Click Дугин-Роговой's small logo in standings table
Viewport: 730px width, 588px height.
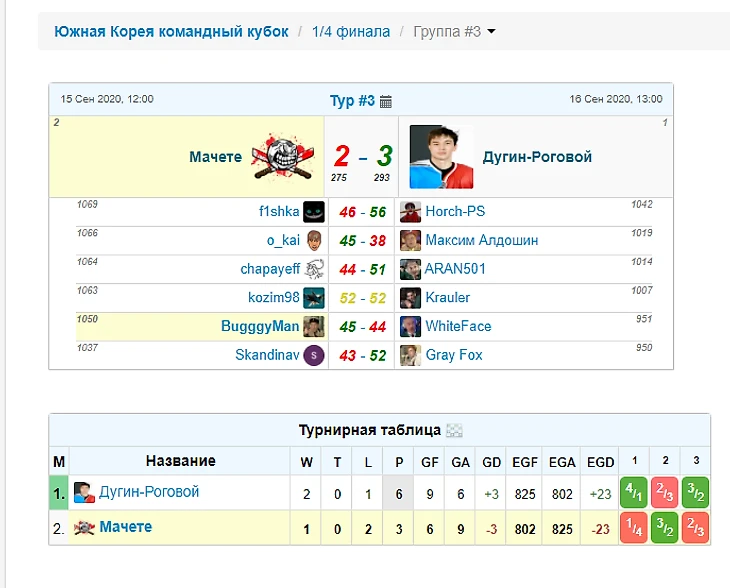[x=84, y=493]
